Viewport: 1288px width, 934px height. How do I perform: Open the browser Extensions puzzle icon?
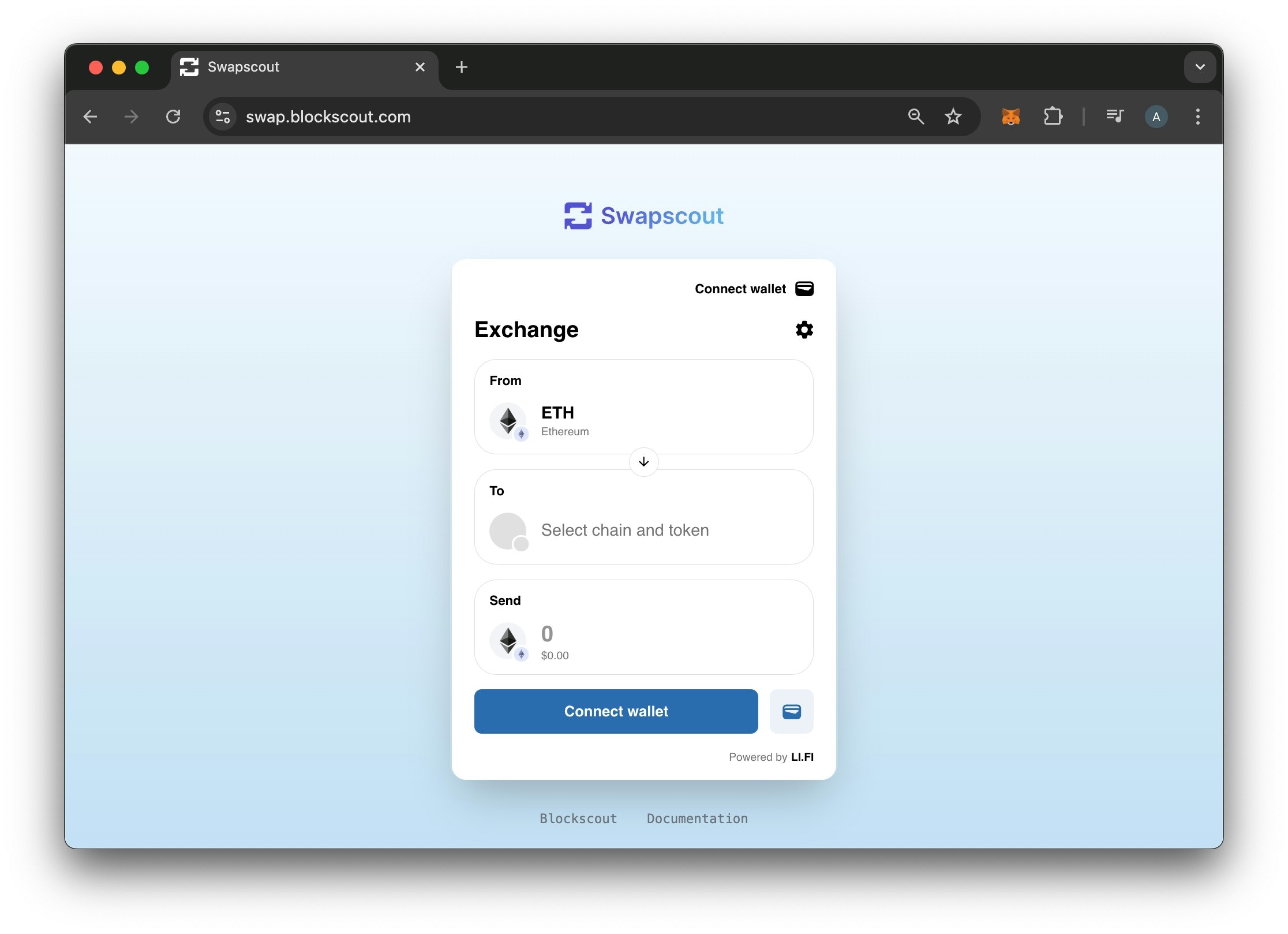click(1053, 117)
